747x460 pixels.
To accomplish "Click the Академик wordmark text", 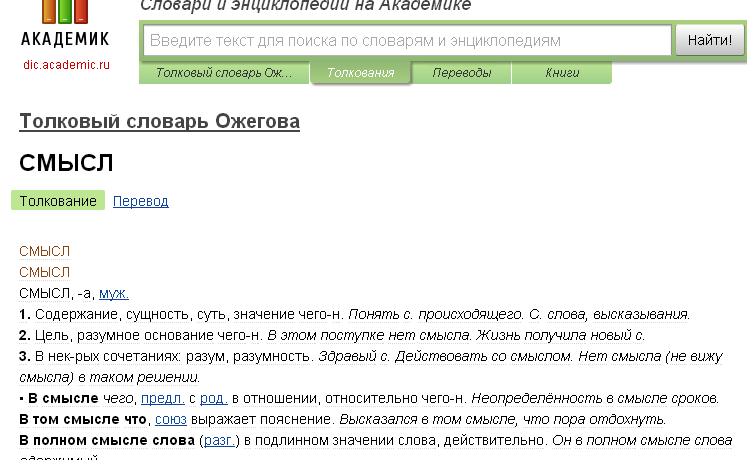I will point(65,39).
